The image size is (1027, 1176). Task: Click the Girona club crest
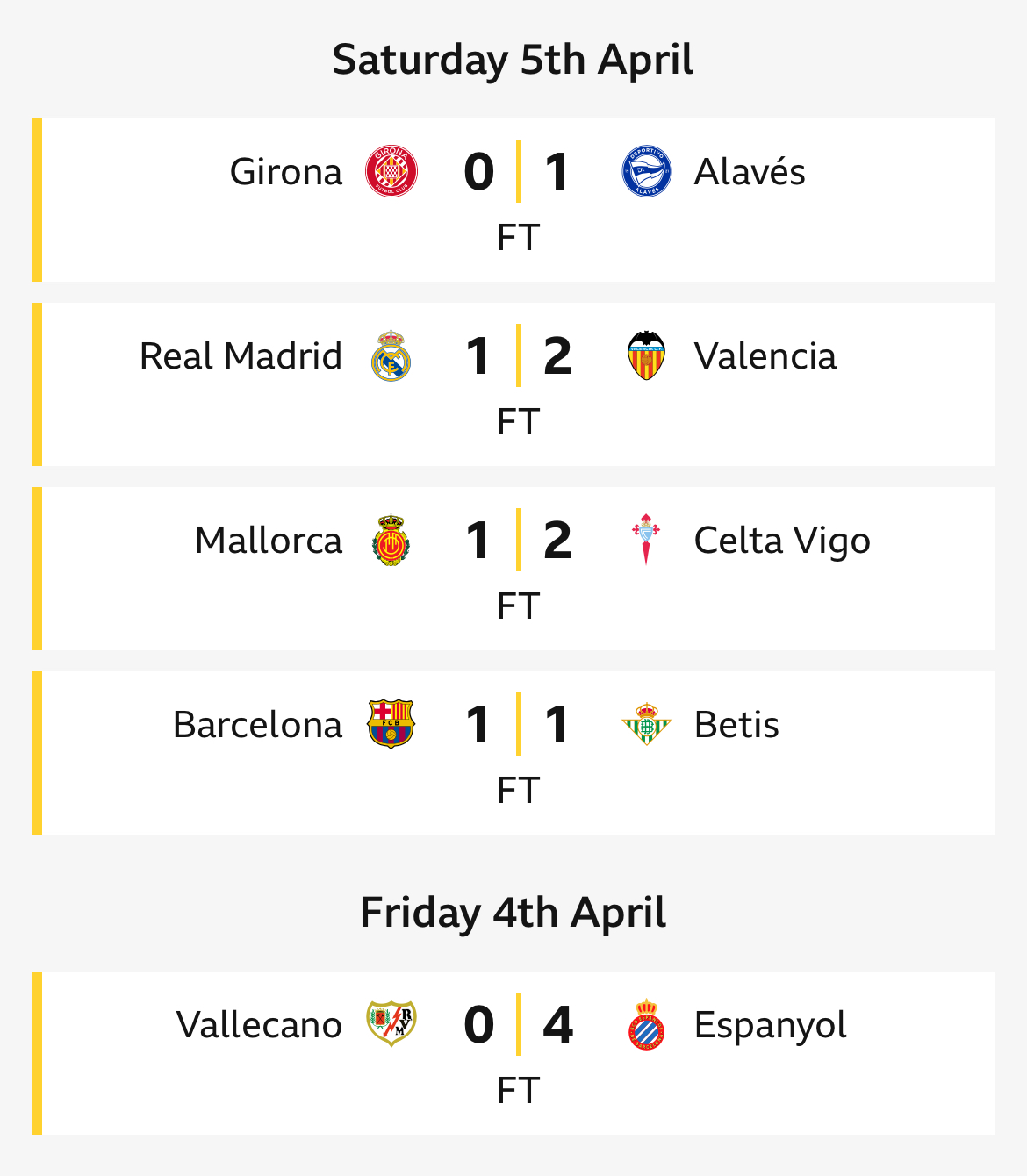pyautogui.click(x=391, y=171)
